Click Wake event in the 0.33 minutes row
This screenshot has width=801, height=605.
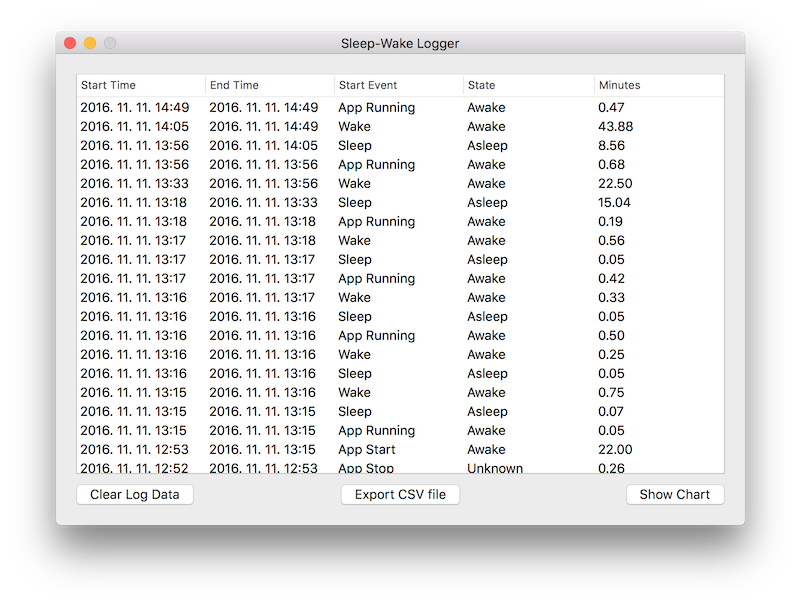[x=355, y=297]
